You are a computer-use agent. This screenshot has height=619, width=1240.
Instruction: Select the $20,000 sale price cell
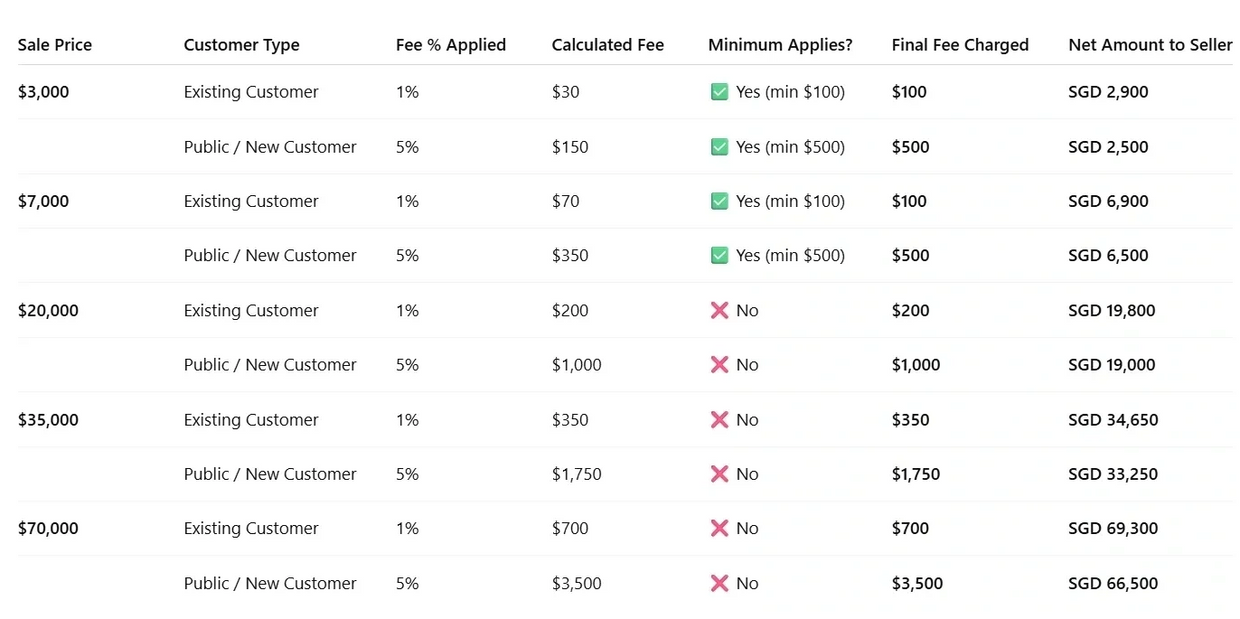48,311
